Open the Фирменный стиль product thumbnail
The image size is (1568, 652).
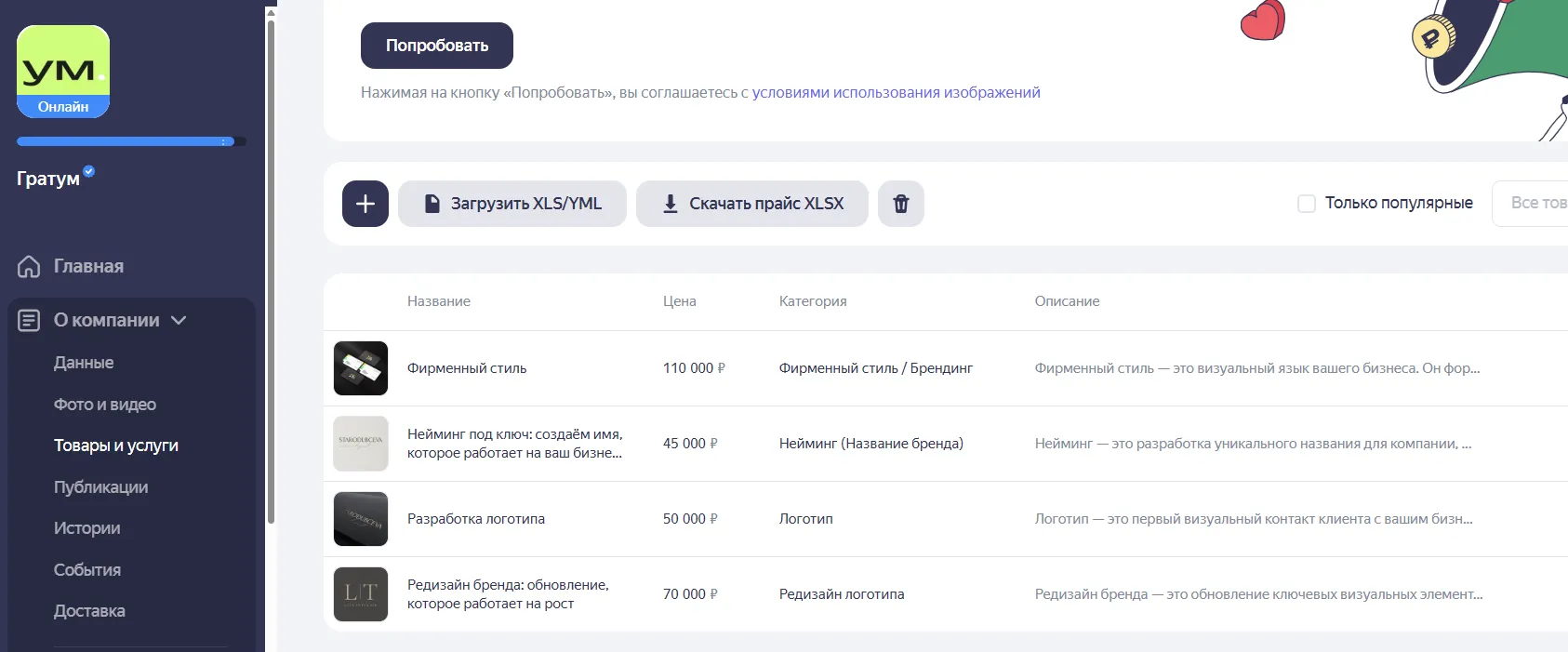(361, 368)
